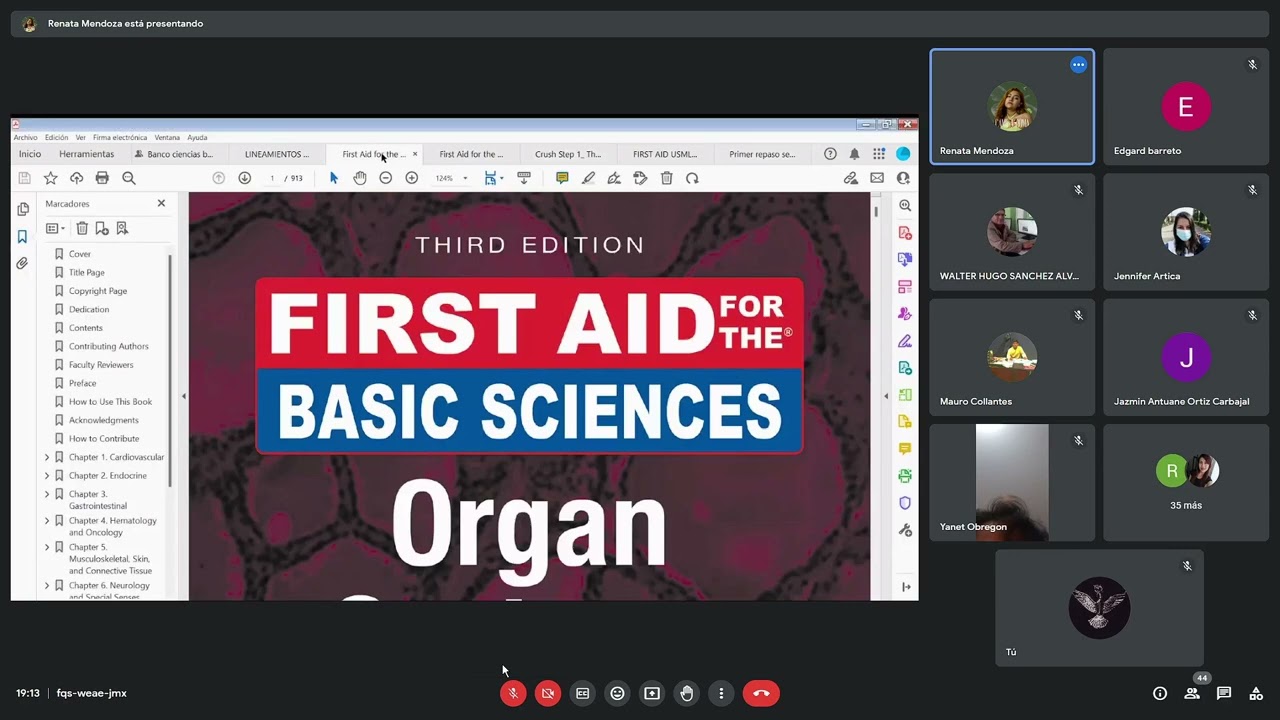Open the Contents bookmark
1280x720 pixels.
(x=86, y=328)
